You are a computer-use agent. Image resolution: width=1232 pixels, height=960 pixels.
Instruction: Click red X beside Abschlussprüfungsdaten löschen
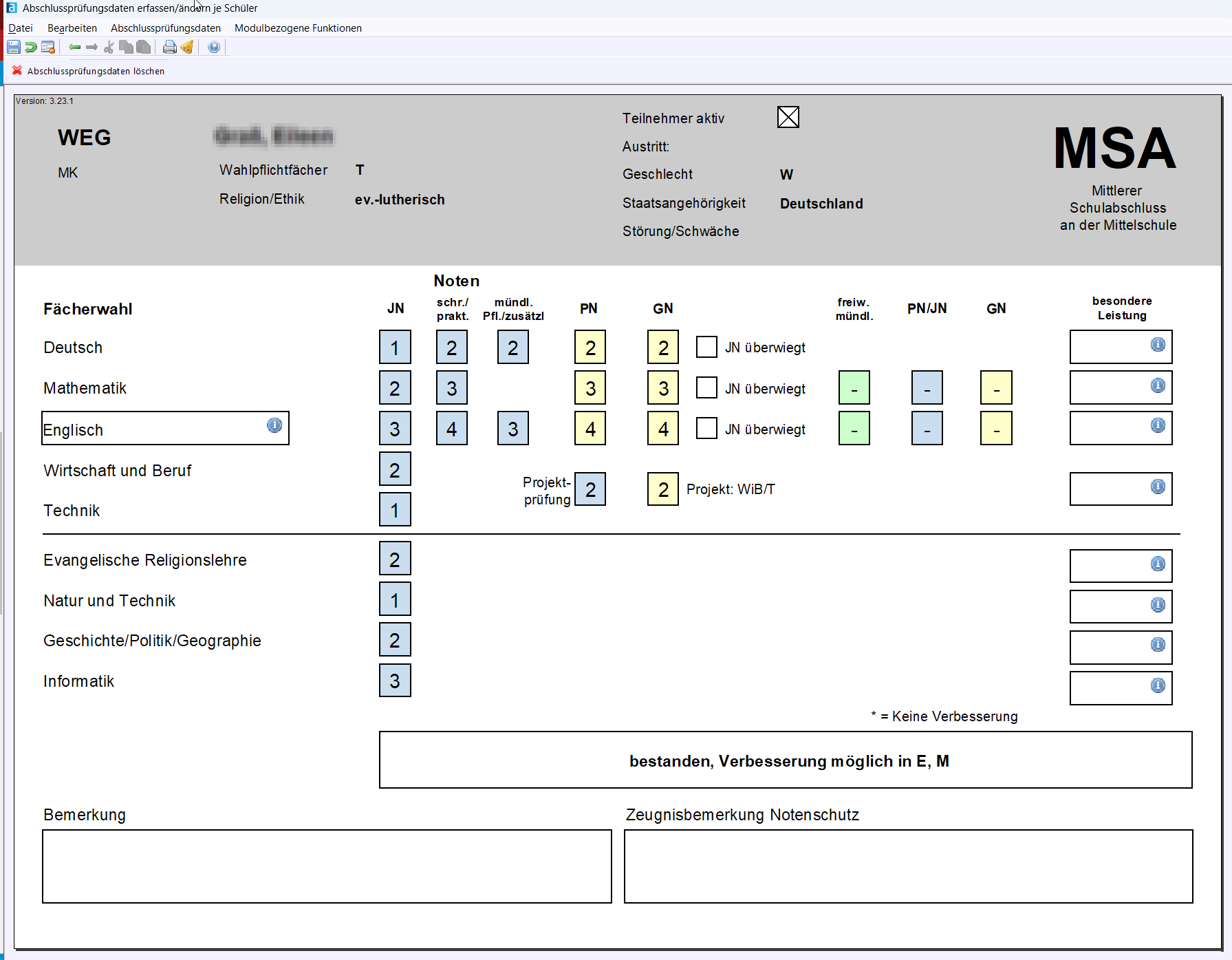[x=17, y=70]
